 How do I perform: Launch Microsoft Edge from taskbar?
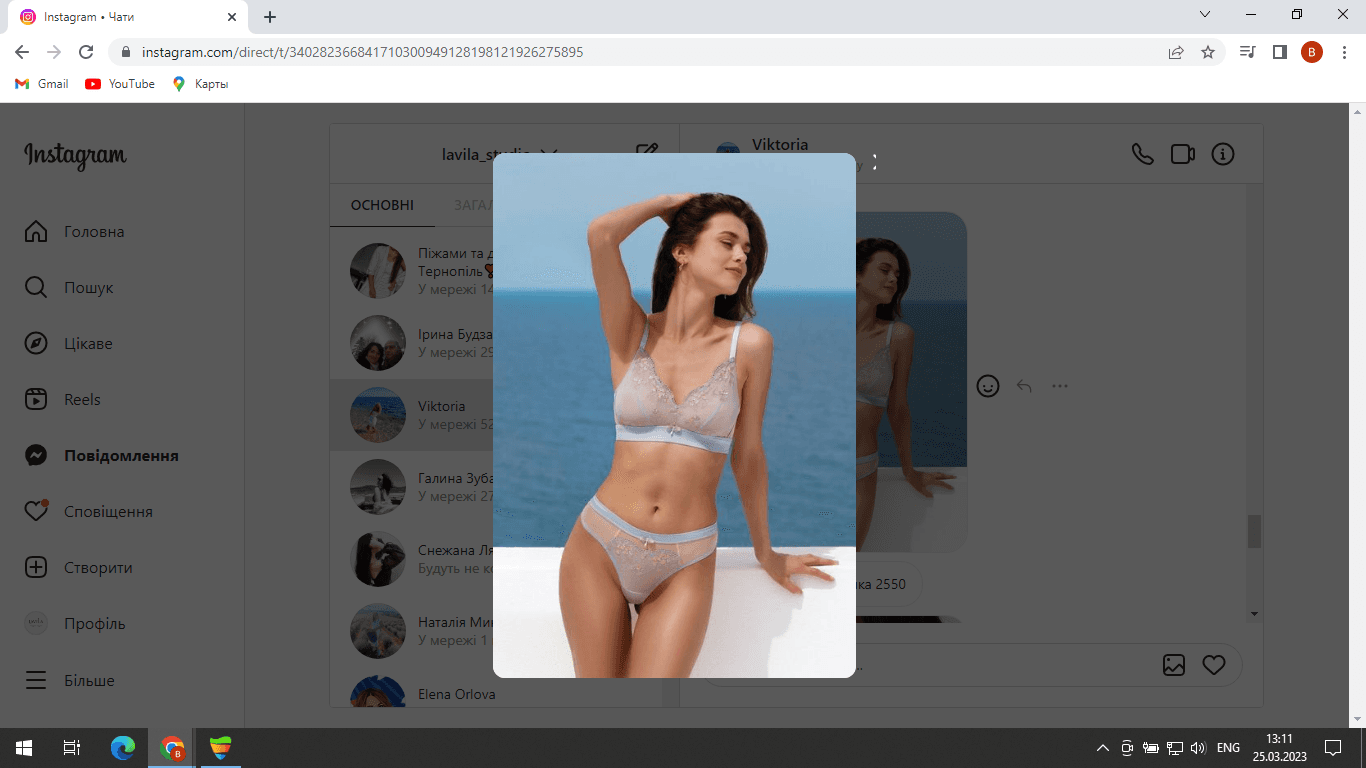[123, 747]
